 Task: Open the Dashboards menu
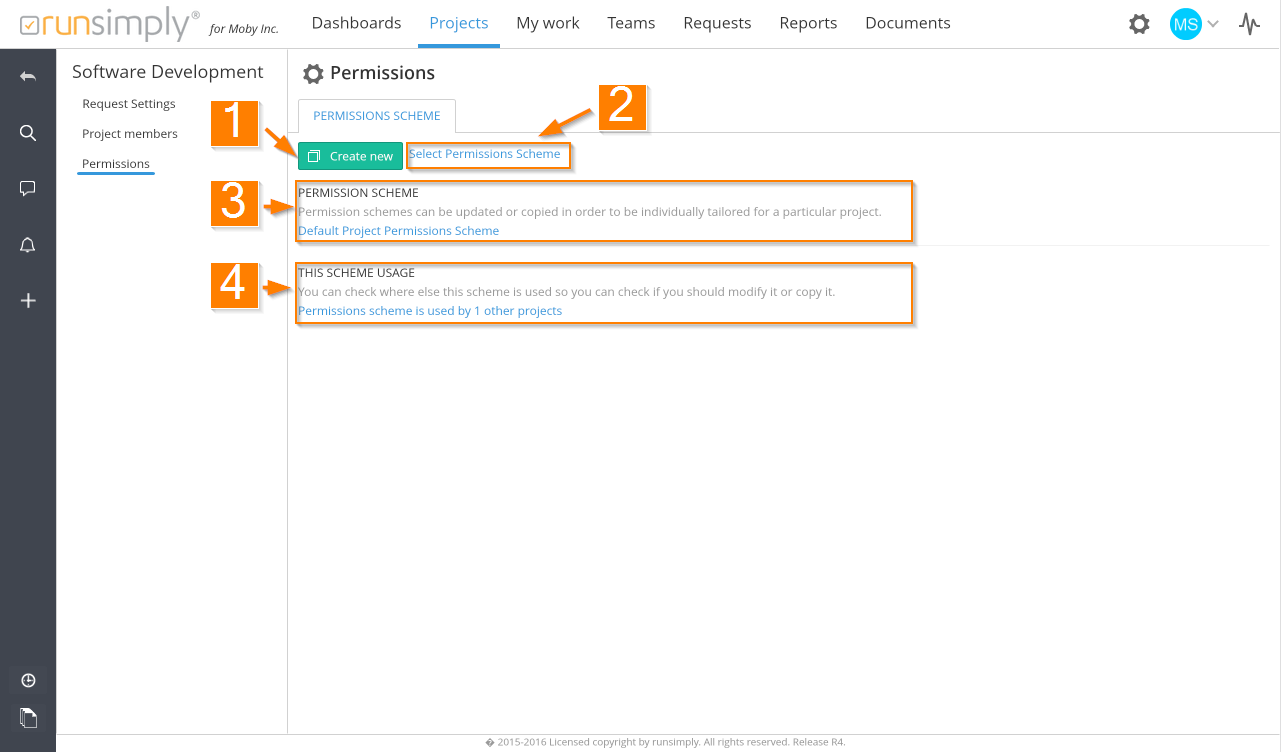click(x=356, y=23)
